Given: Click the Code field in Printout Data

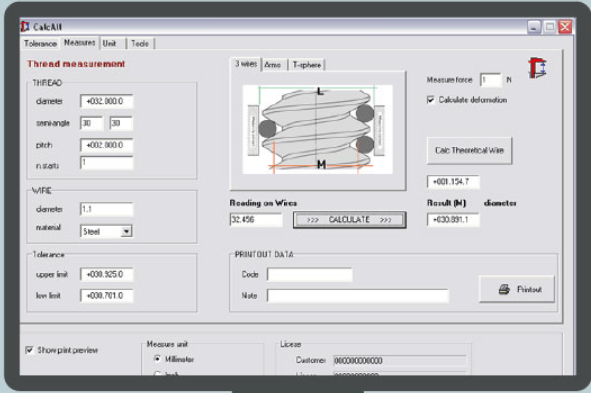Looking at the screenshot, I should 310,274.
